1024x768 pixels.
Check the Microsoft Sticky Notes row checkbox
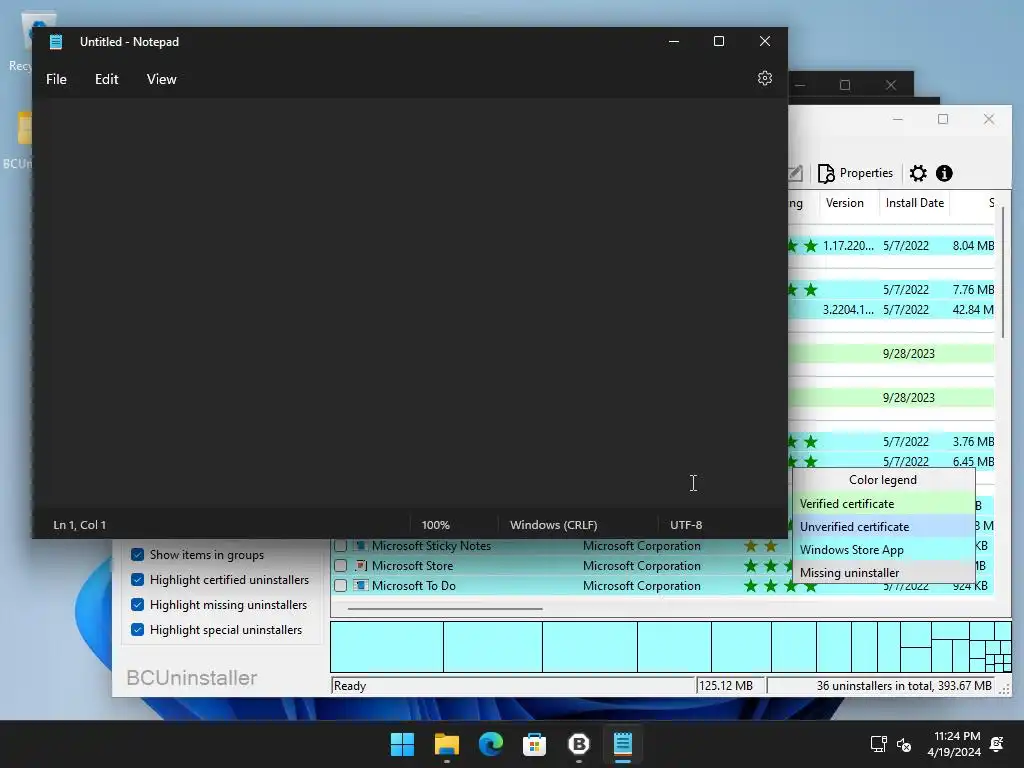pos(340,546)
